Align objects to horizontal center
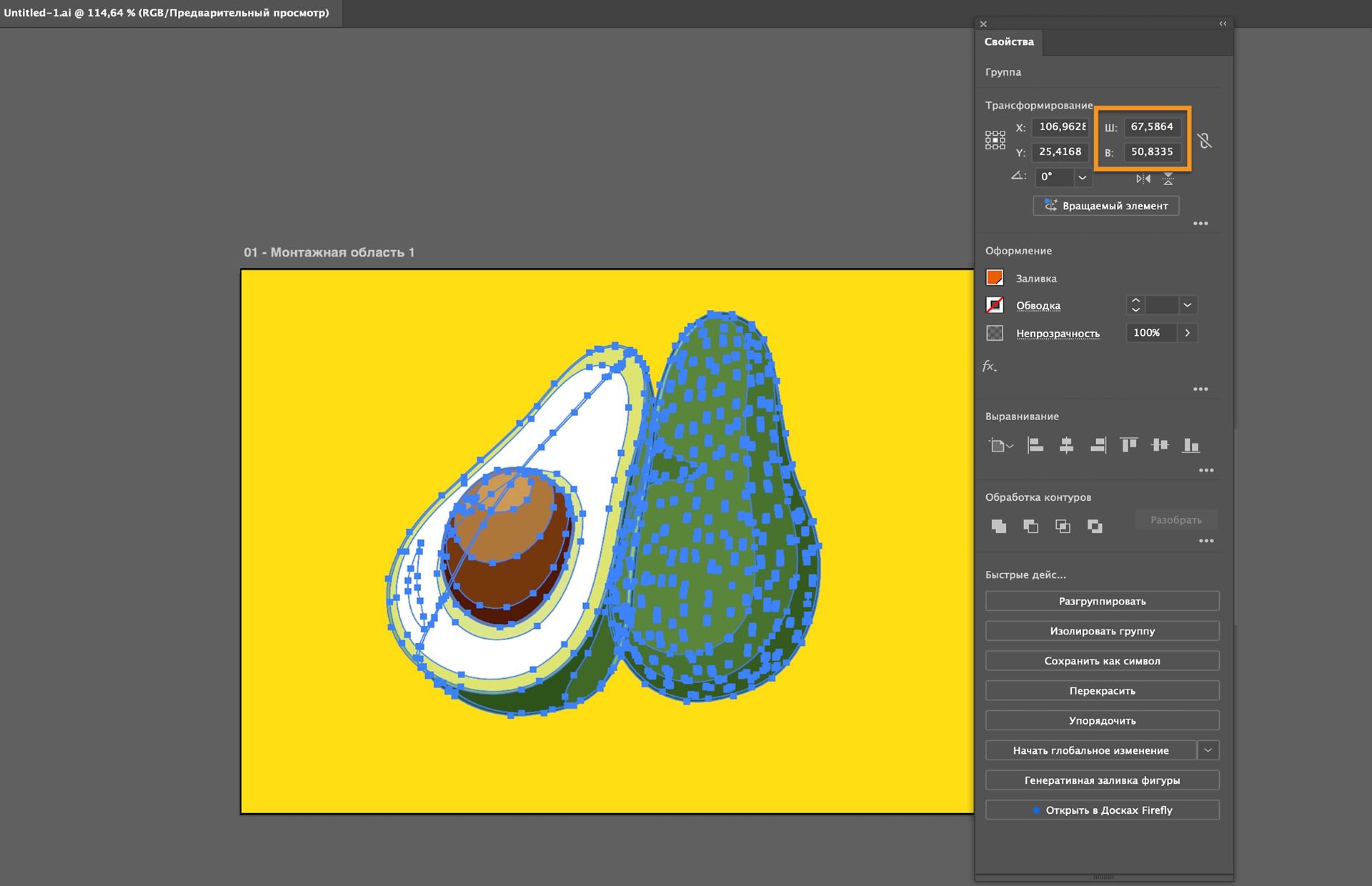 click(1066, 446)
